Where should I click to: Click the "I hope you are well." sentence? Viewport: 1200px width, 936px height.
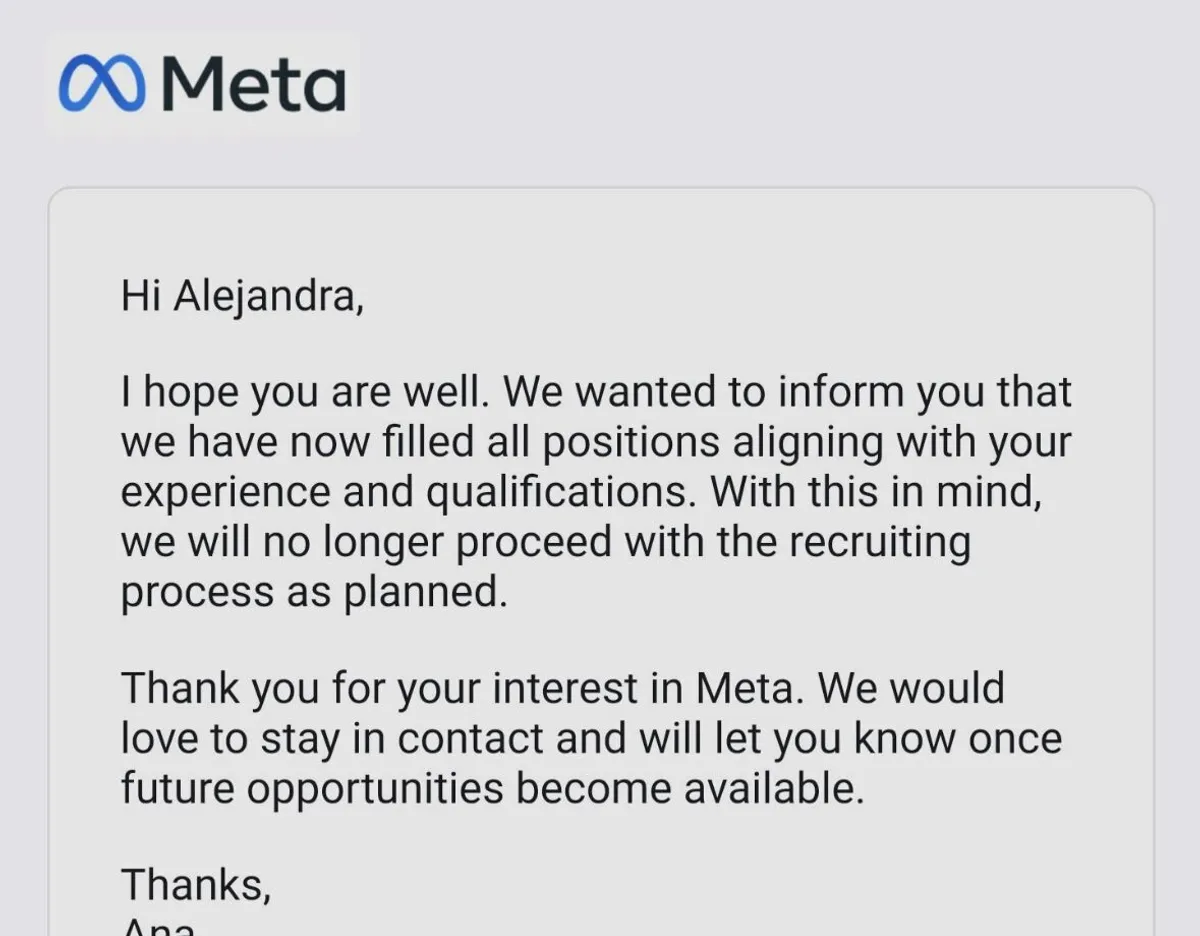pyautogui.click(x=304, y=392)
